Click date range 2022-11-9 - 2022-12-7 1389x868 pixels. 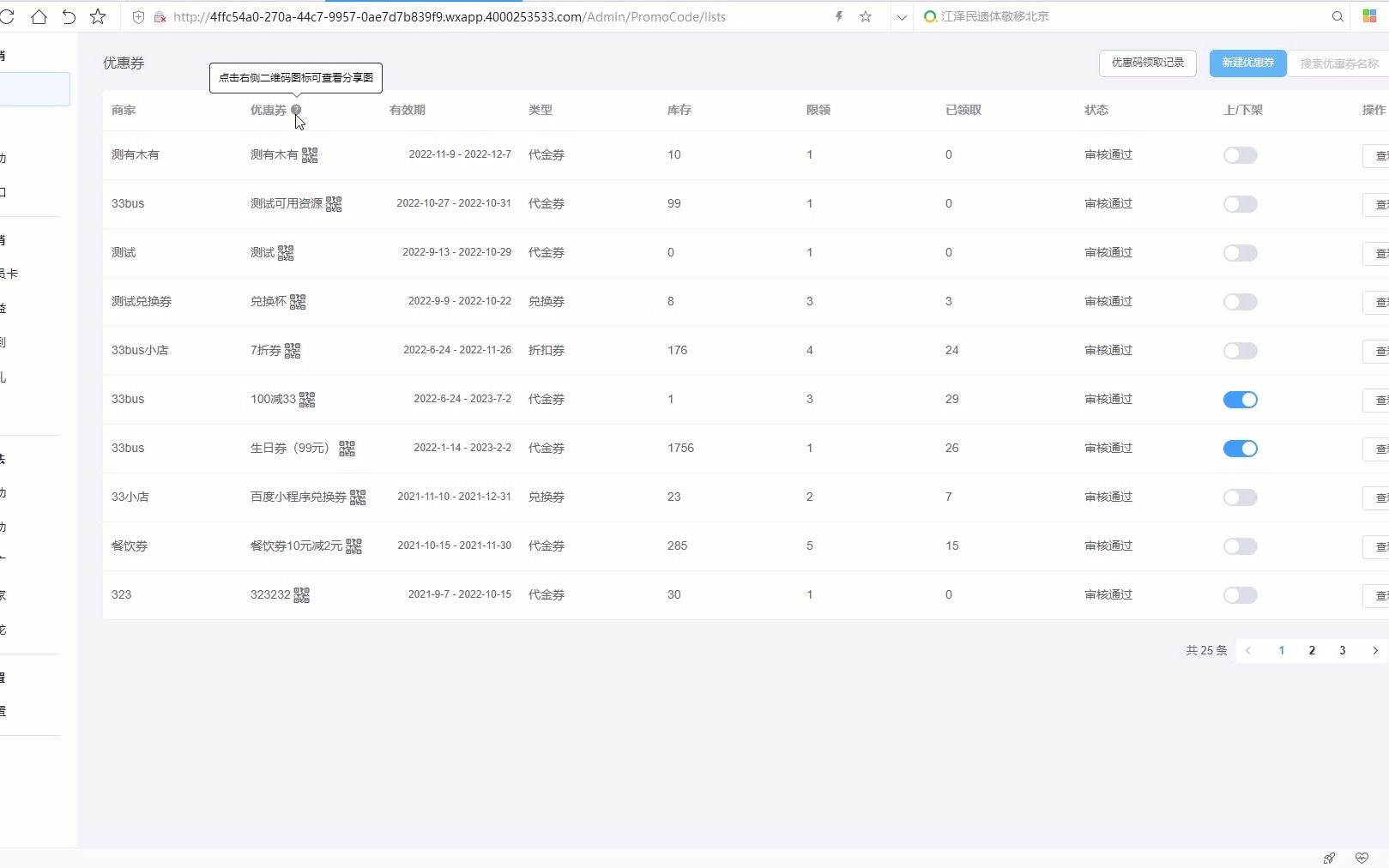click(460, 154)
